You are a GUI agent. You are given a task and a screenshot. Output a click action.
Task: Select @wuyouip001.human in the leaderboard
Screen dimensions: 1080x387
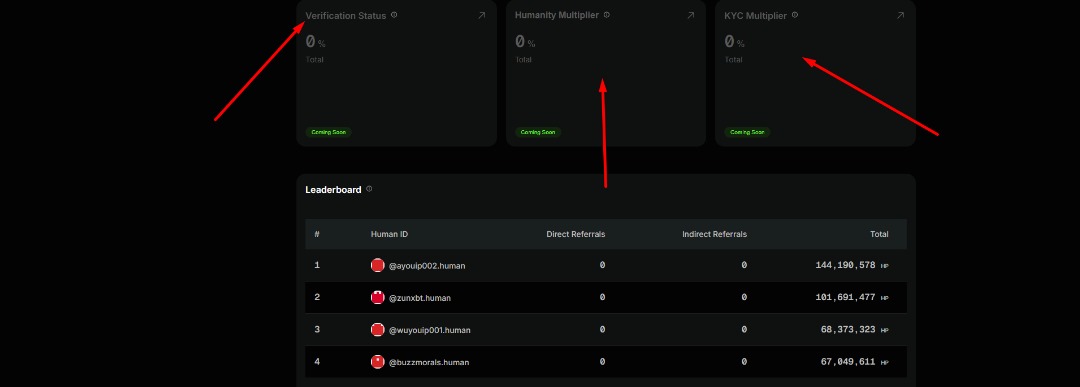[x=430, y=331]
